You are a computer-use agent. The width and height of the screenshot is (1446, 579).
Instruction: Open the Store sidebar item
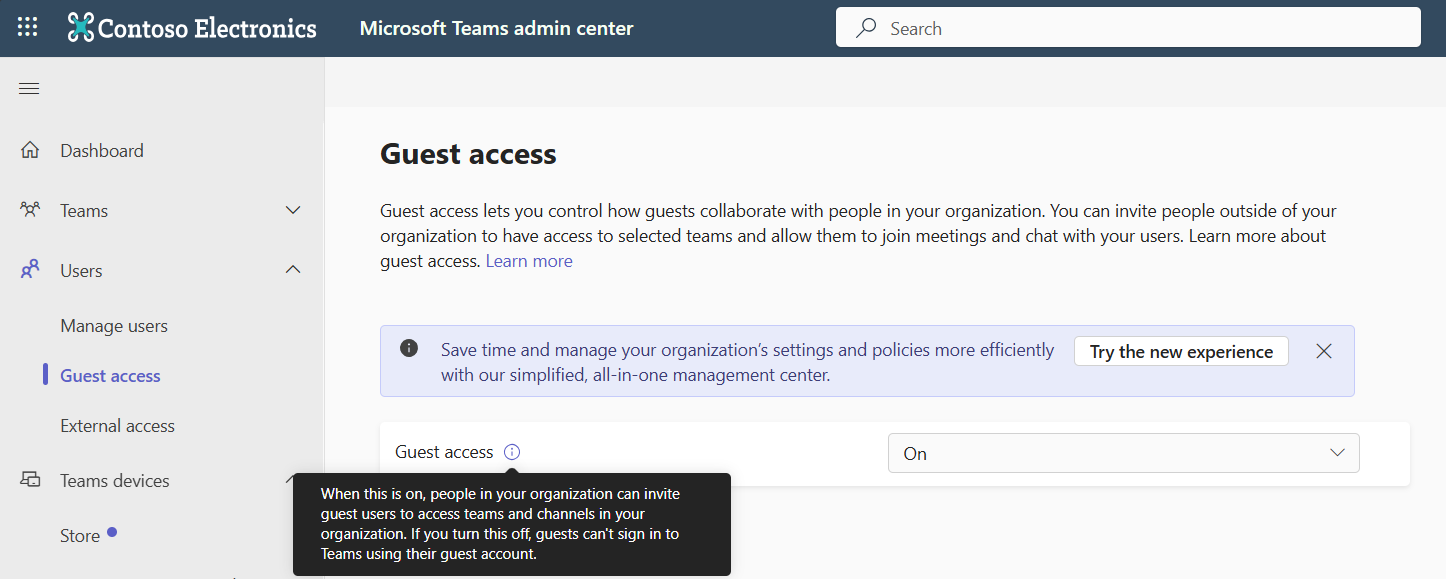[x=80, y=536]
